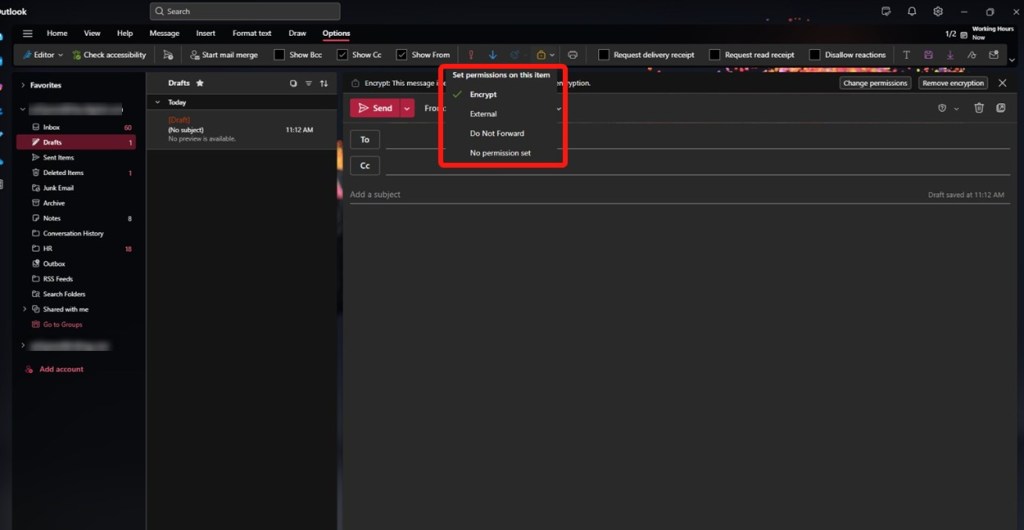The image size is (1024, 530).
Task: Click the filter icon in Drafts header
Action: point(308,83)
